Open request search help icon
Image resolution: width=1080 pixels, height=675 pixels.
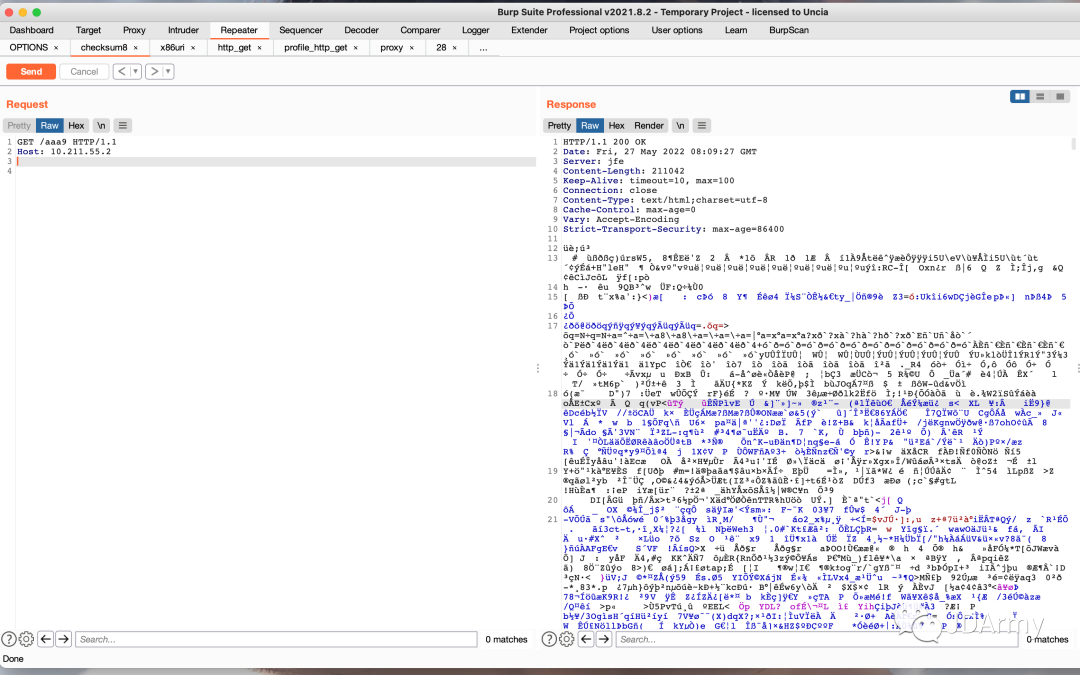pos(9,639)
